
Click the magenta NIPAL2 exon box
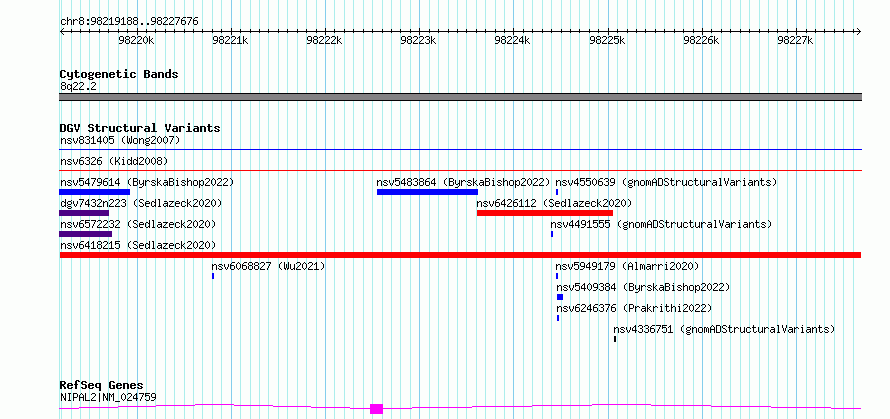[x=376, y=409]
